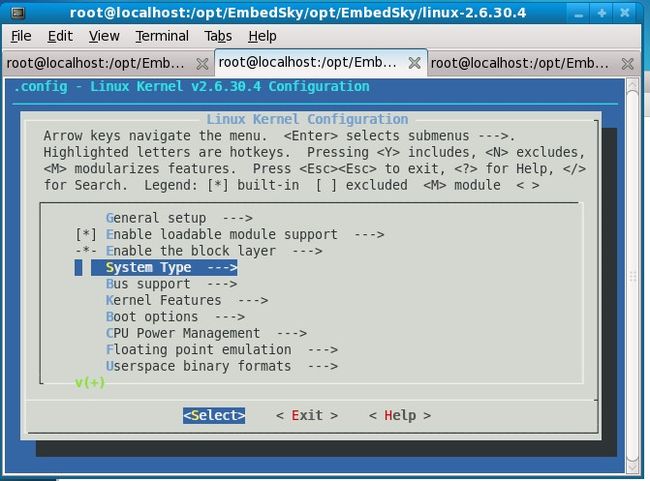Open Boot options submenu
Screen dimensions: 650x481
coord(175,317)
